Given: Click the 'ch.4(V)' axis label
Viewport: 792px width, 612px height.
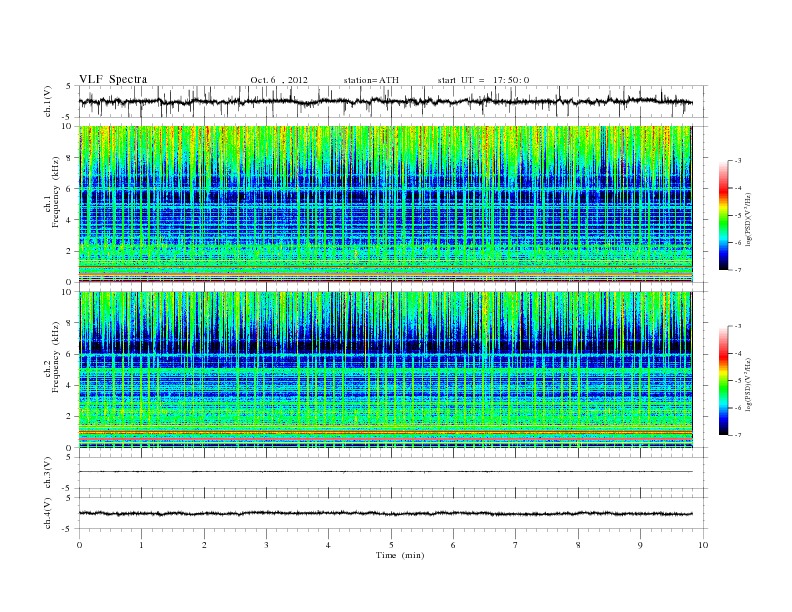Looking at the screenshot, I should click(48, 513).
